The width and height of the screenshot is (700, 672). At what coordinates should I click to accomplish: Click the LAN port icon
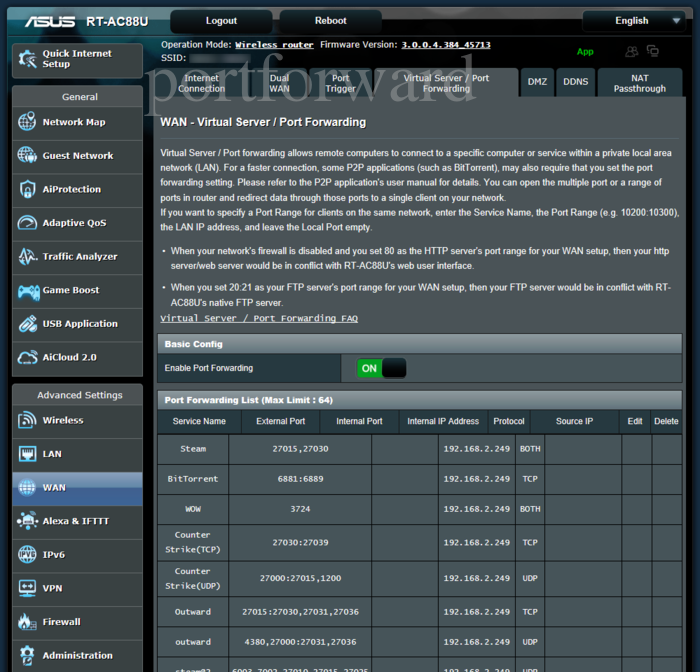tap(27, 454)
